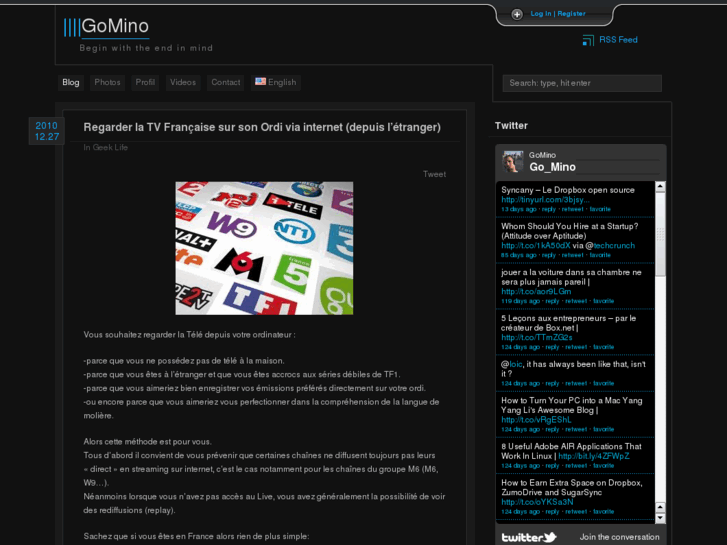Image resolution: width=727 pixels, height=545 pixels.
Task: Retweet the Syncany Dropbox tweet
Action: click(572, 209)
